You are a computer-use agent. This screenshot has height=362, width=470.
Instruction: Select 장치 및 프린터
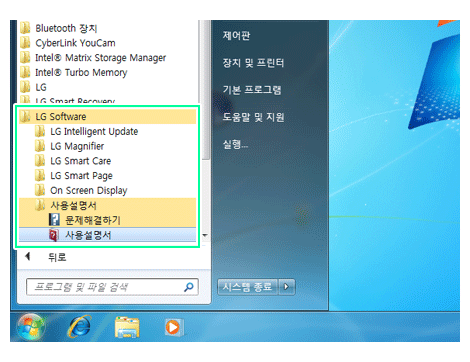[x=253, y=63]
